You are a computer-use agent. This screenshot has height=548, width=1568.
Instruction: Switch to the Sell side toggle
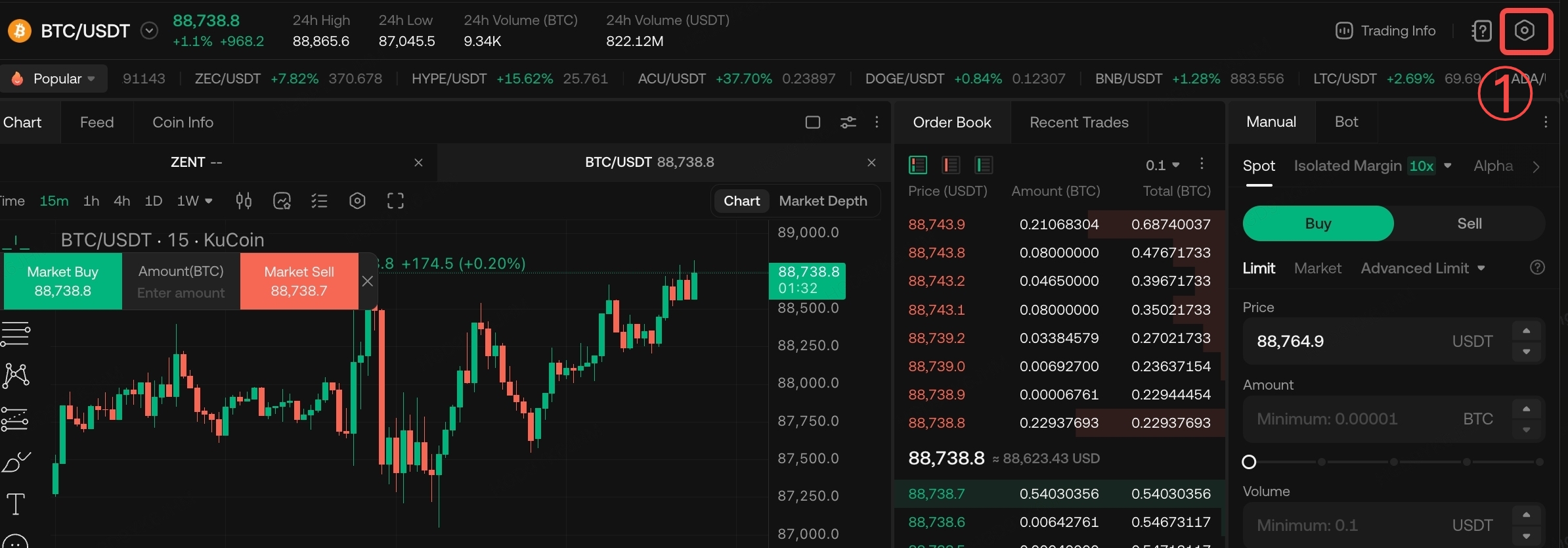1469,223
